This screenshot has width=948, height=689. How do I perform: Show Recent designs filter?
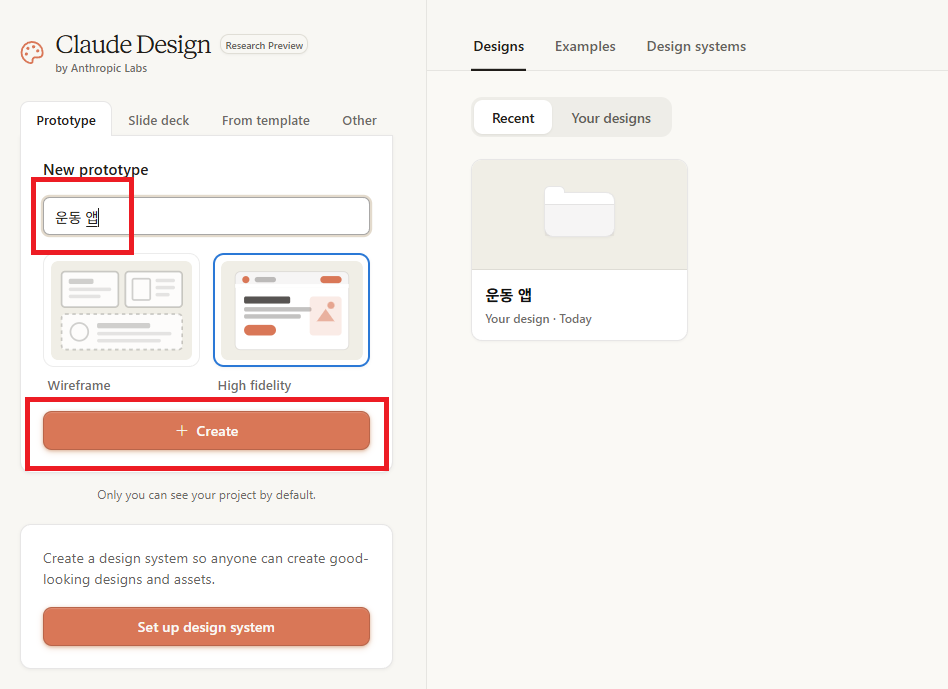point(513,118)
